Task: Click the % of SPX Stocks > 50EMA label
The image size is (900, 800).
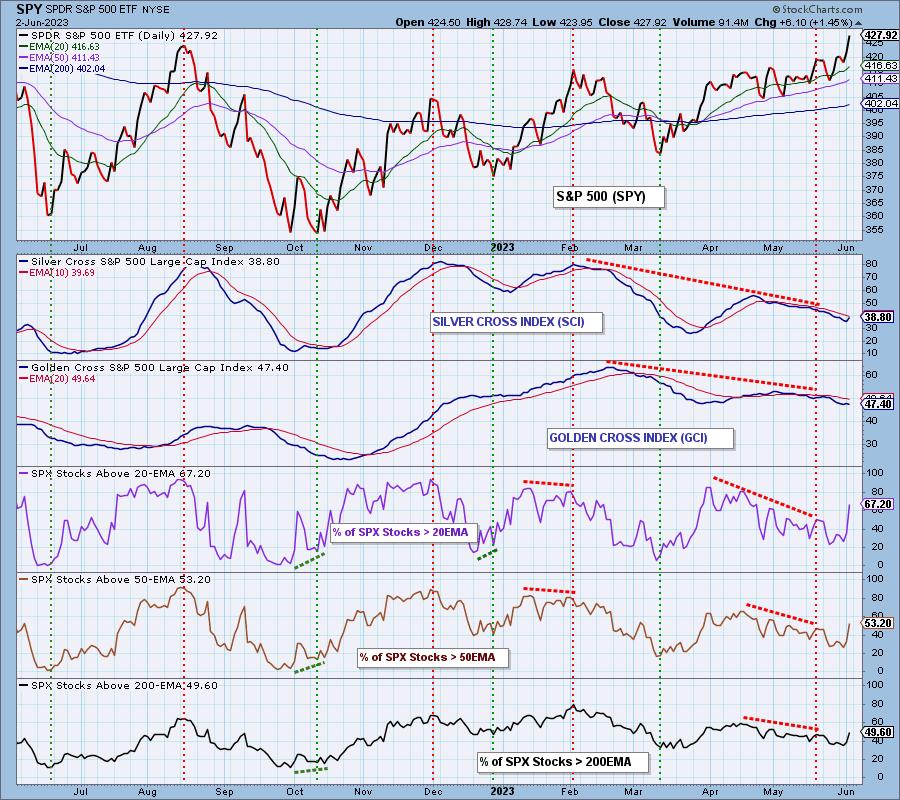Action: [x=434, y=657]
